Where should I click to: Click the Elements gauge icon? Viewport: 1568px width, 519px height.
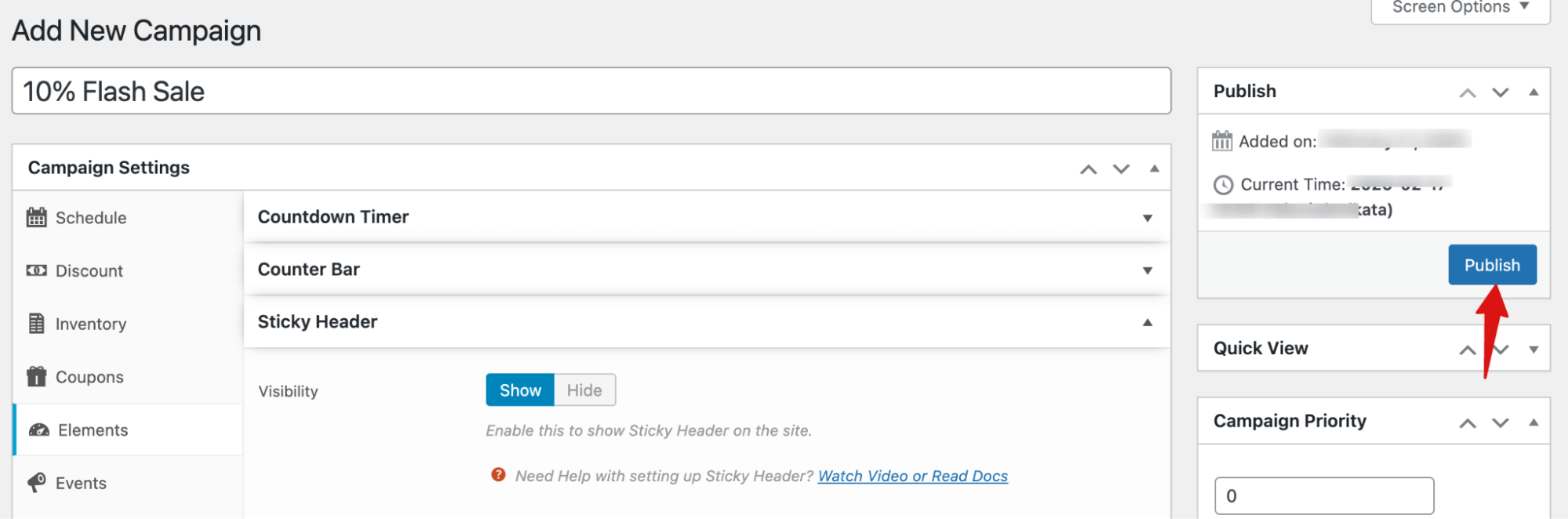click(x=38, y=430)
